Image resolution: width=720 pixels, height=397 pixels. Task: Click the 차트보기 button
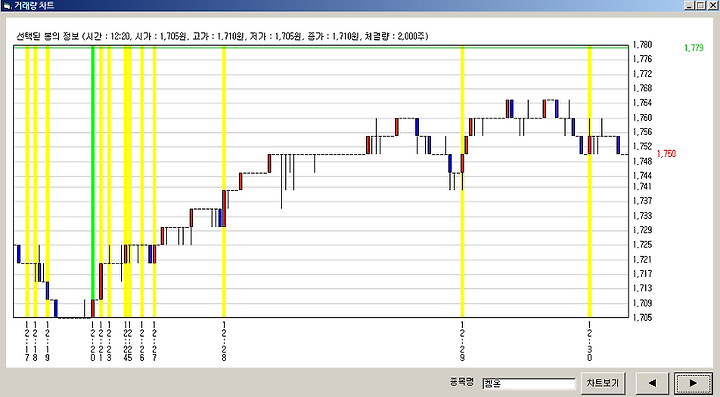(603, 383)
